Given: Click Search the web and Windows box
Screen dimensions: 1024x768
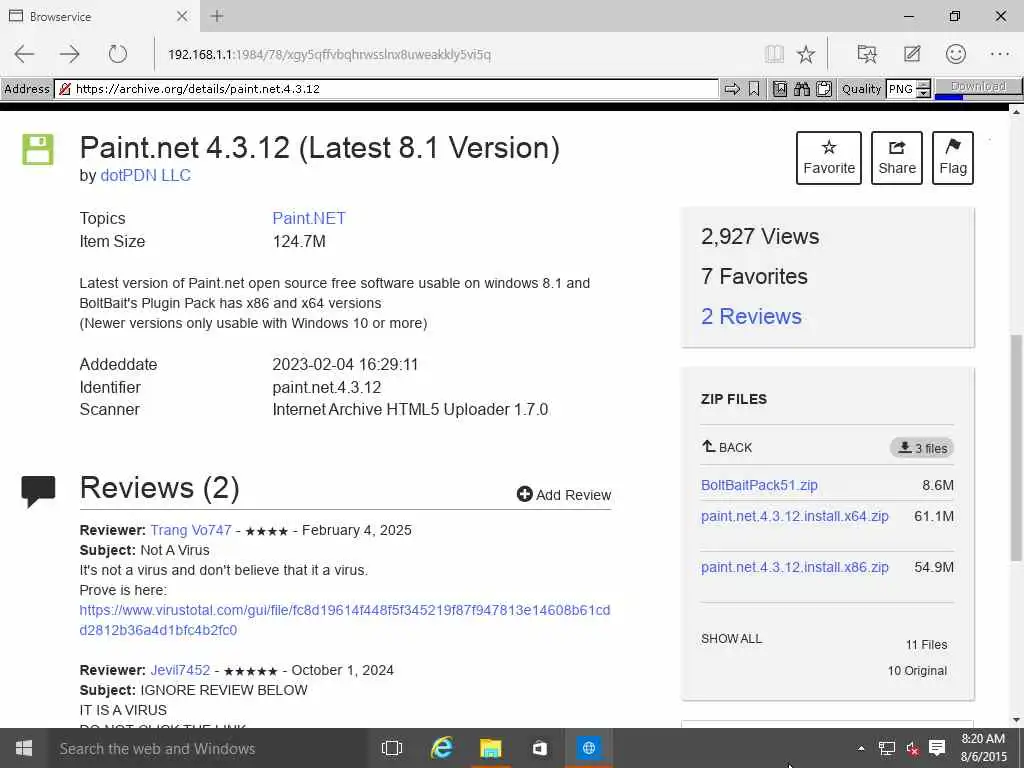Looking at the screenshot, I should [x=207, y=748].
